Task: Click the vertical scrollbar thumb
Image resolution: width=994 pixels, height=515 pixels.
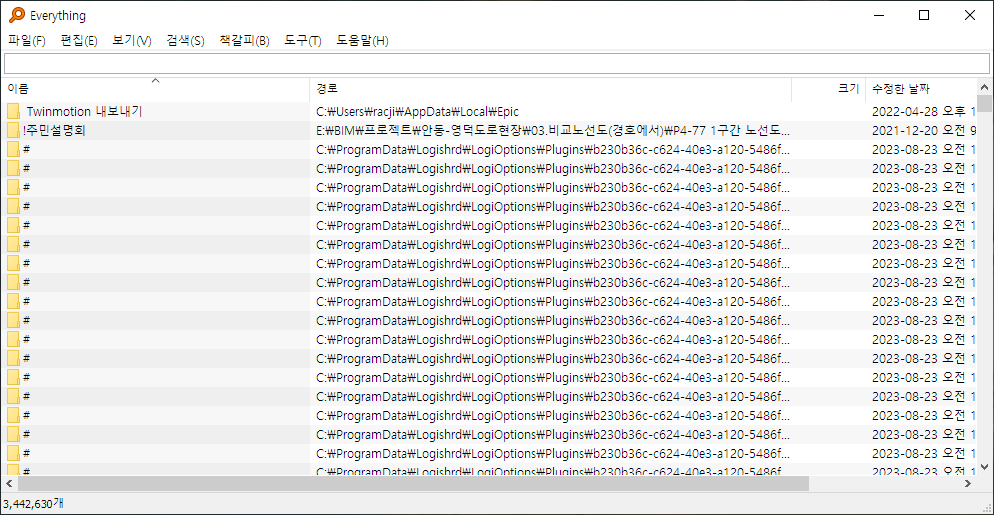Action: click(x=984, y=103)
